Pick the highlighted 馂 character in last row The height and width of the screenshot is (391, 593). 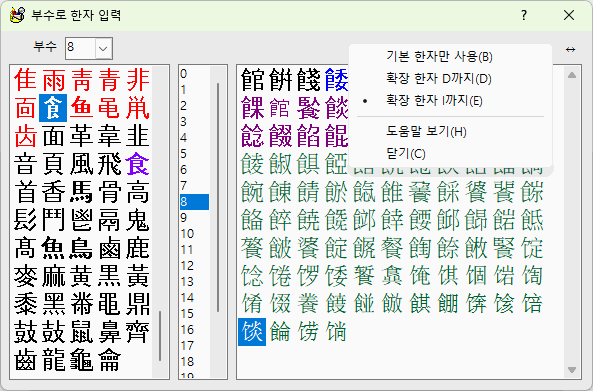point(252,332)
